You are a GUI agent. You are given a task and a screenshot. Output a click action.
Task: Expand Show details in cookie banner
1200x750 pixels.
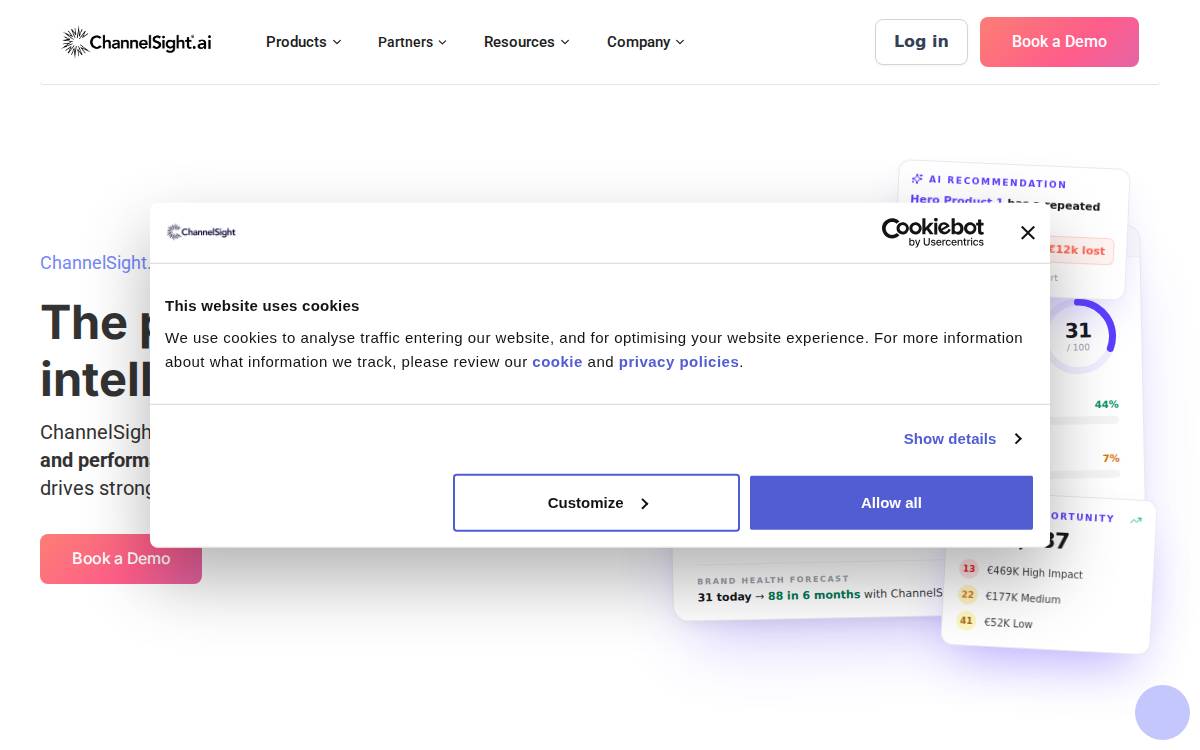point(962,439)
